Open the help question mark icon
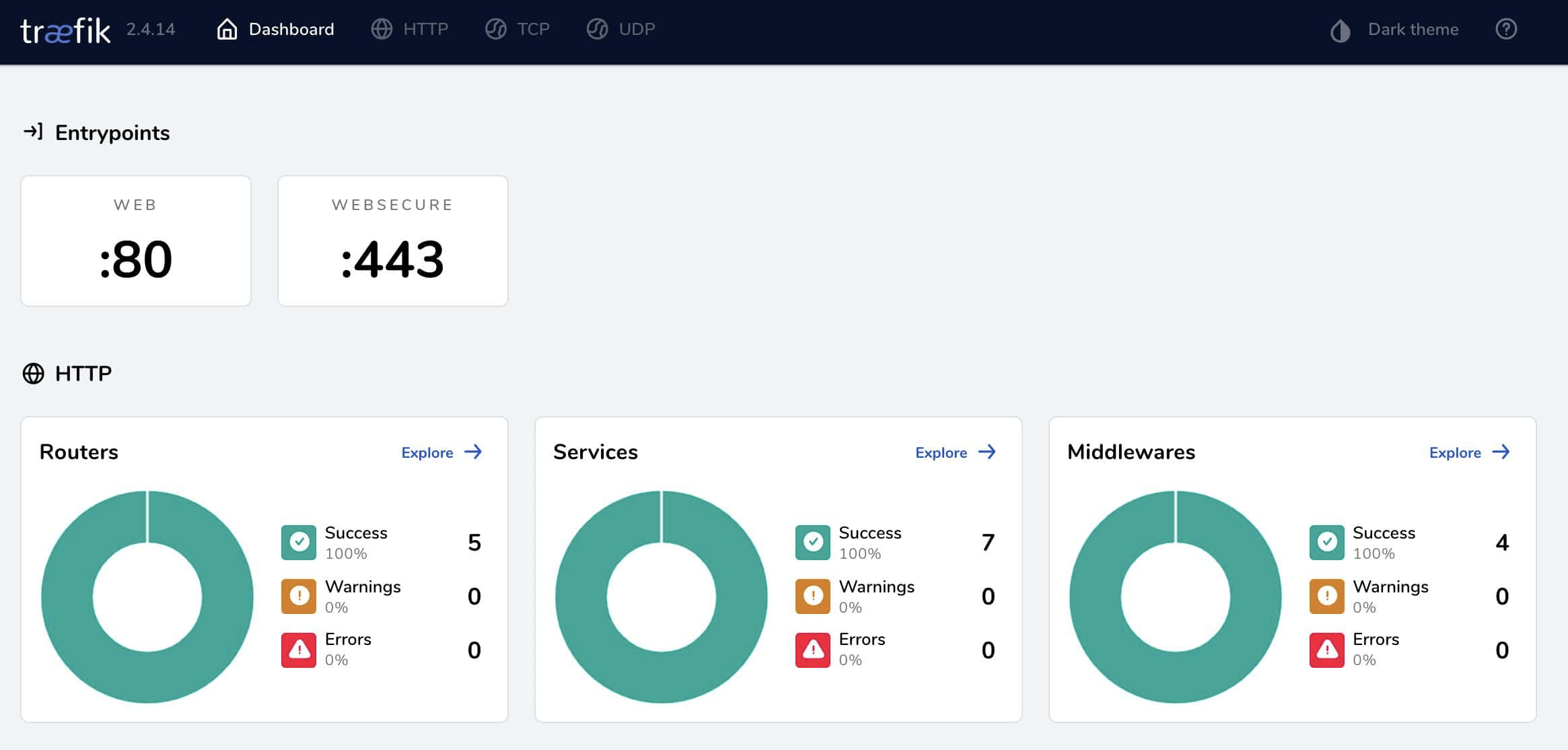The height and width of the screenshot is (750, 1568). (x=1507, y=29)
